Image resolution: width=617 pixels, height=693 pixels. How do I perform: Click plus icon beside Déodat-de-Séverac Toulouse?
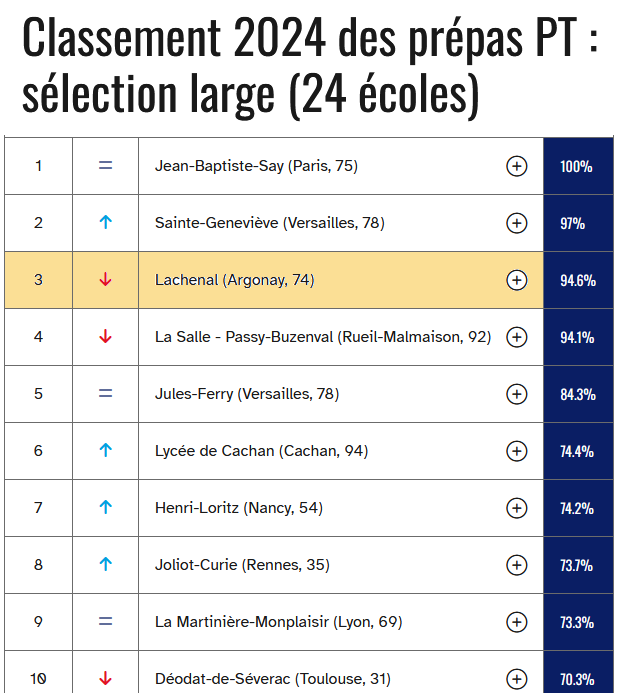click(x=516, y=679)
